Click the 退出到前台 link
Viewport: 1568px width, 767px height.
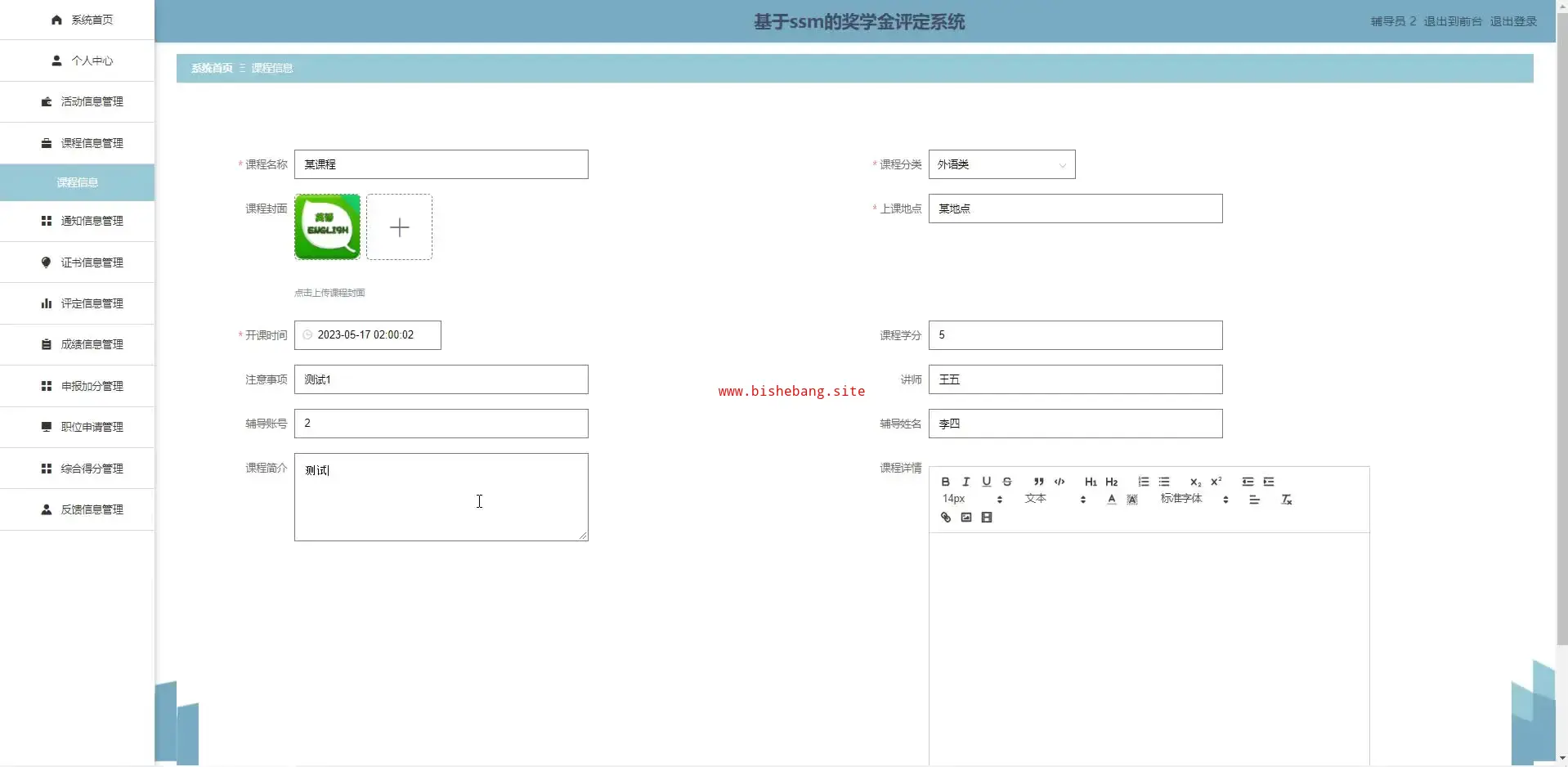(1453, 21)
